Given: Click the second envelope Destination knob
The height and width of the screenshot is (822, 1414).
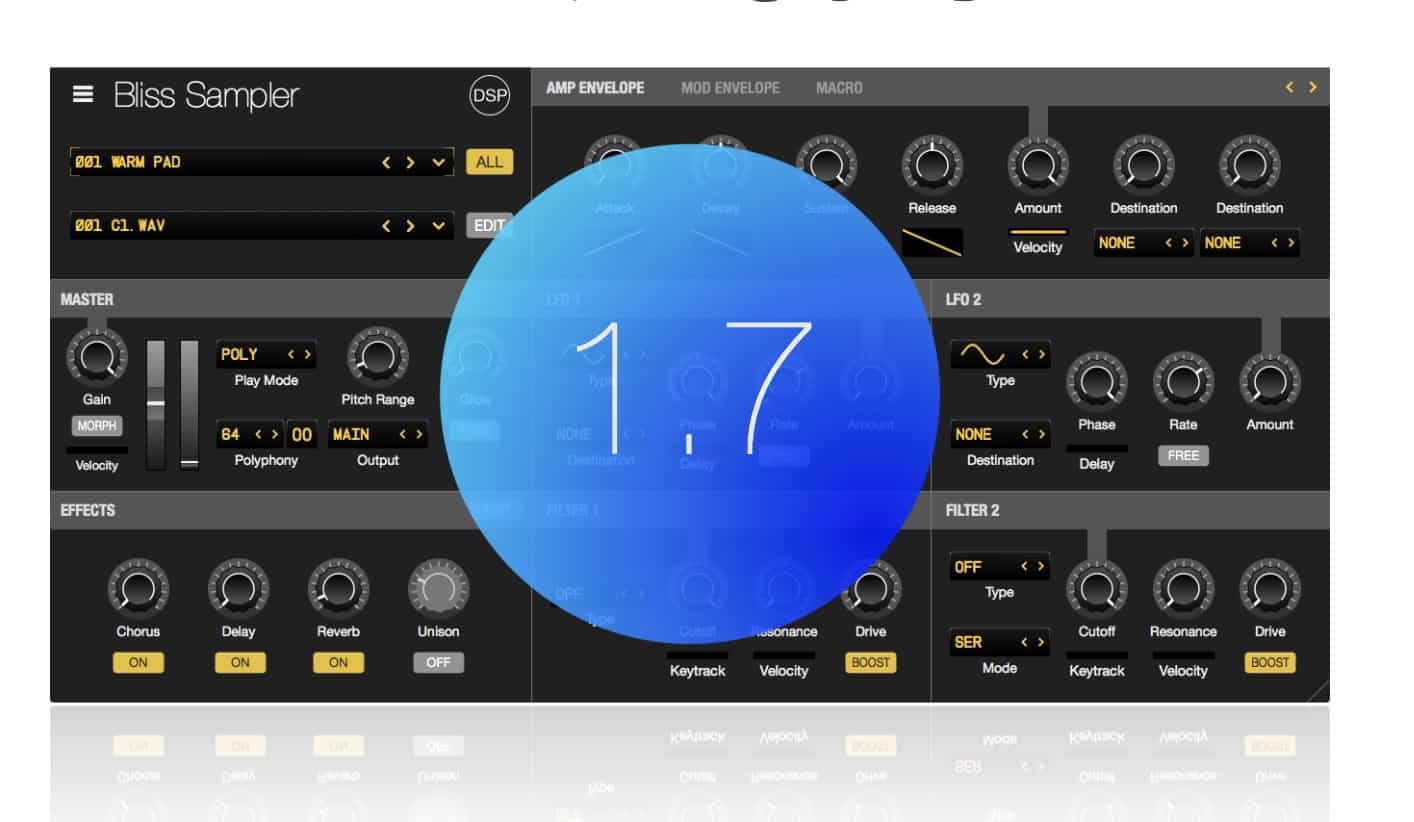Looking at the screenshot, I should [1249, 164].
